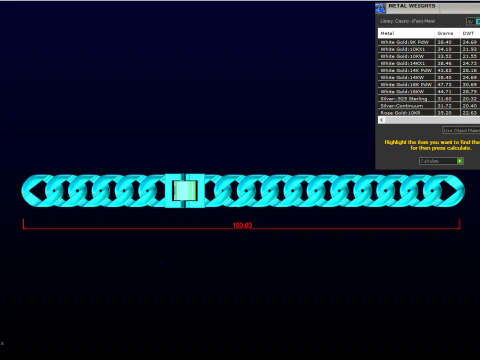Click the Use Object Material button

pos(461,130)
